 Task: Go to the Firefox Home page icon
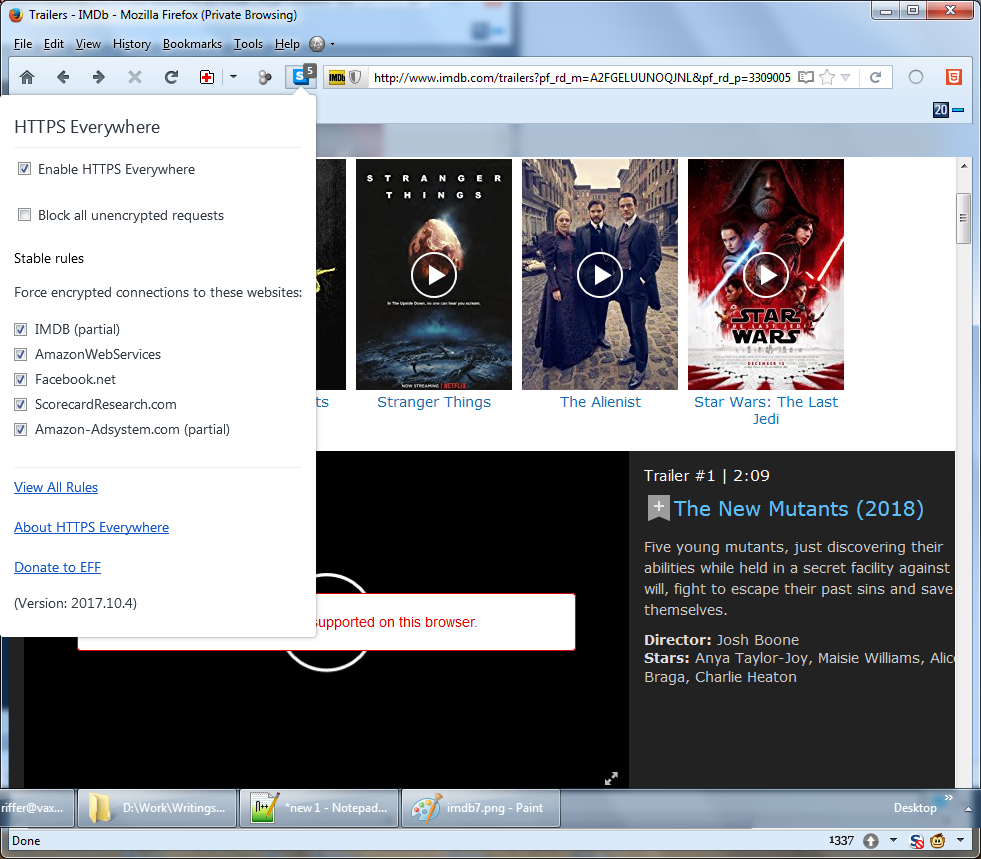pos(27,77)
